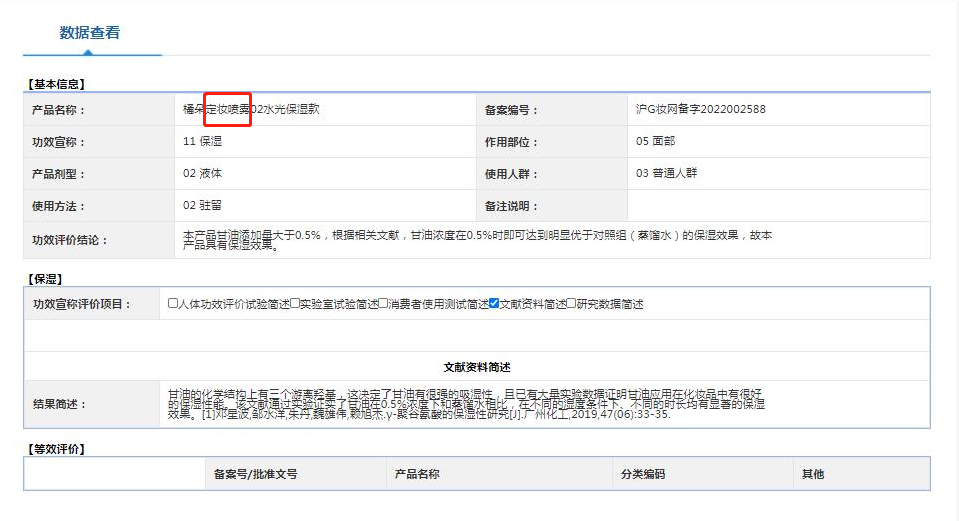
Task: Click the 功效评价结论： label
Action: [x=70, y=240]
